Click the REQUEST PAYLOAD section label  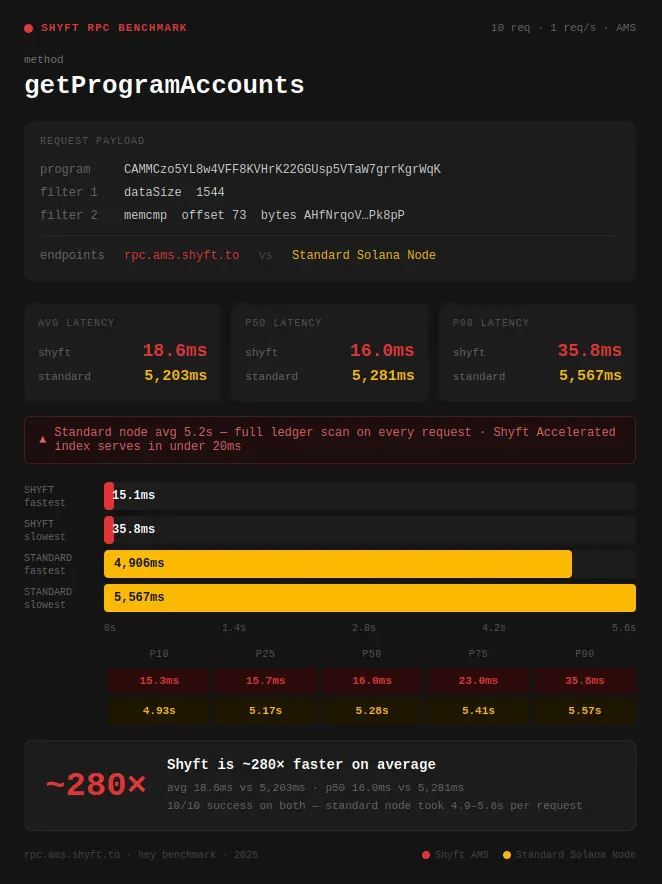92,140
